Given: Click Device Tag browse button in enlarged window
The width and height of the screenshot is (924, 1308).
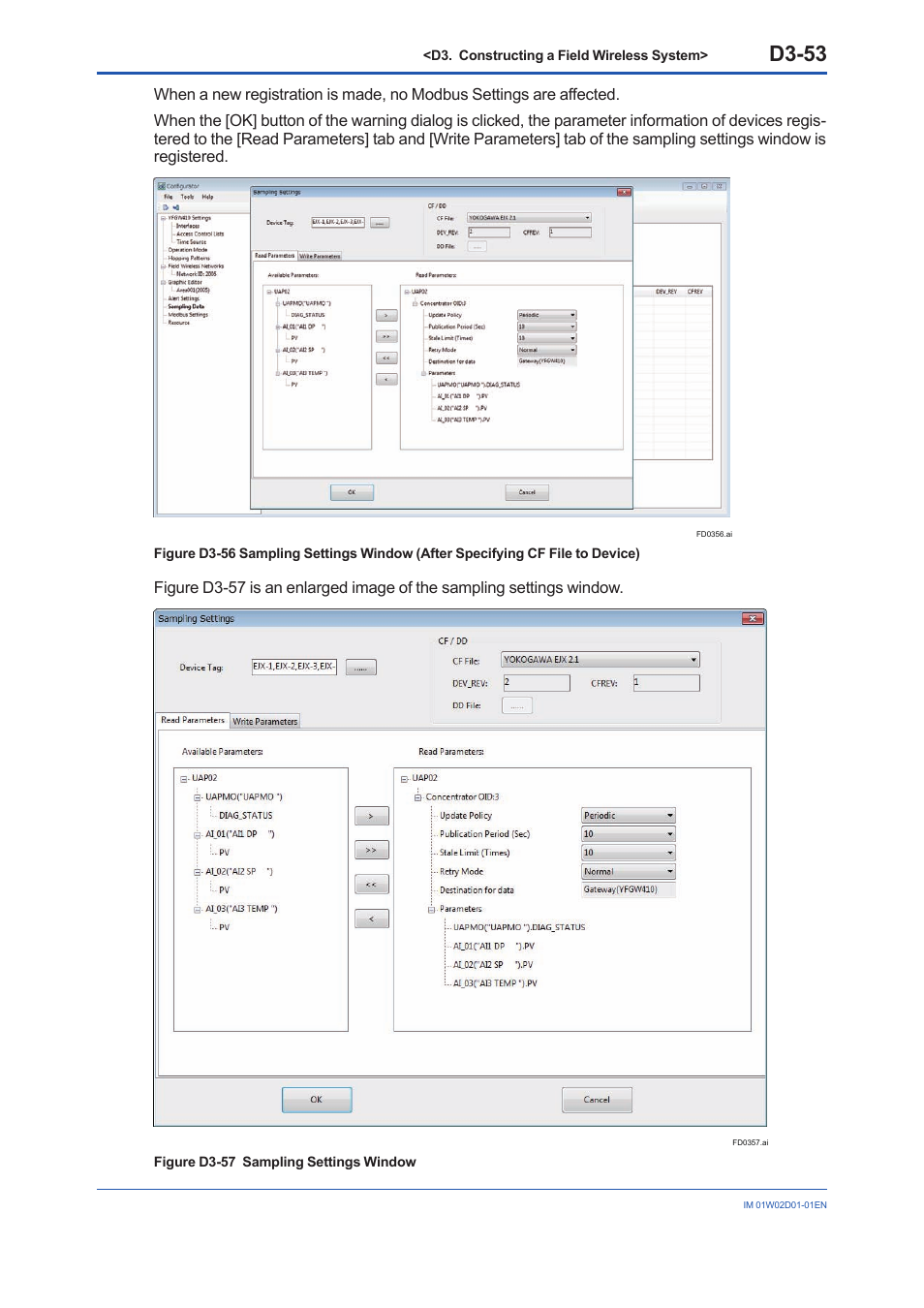Looking at the screenshot, I should pyautogui.click(x=361, y=668).
